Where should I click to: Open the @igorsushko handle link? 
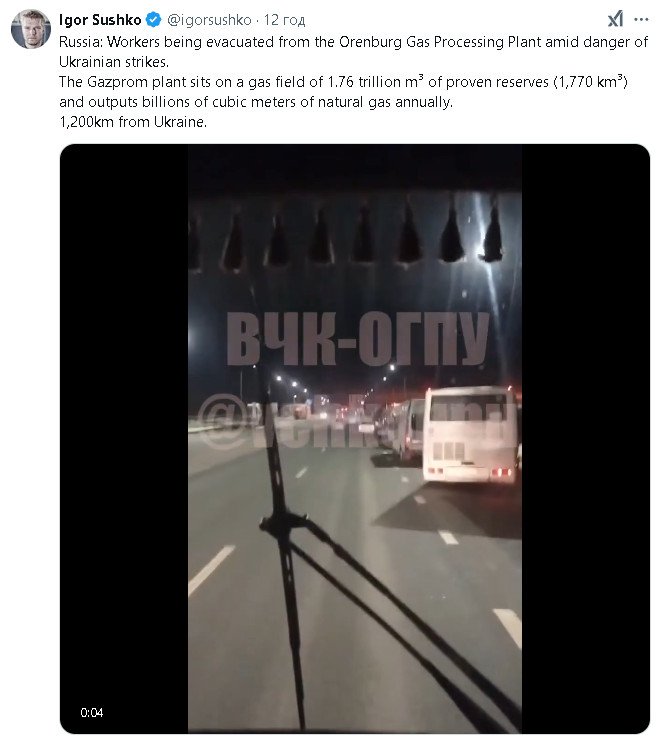(x=209, y=20)
